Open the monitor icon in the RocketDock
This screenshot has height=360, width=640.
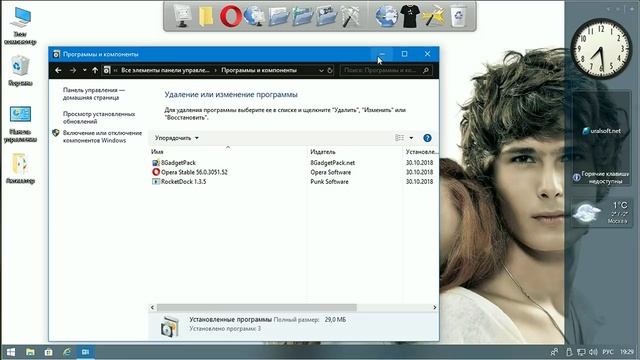[x=182, y=16]
